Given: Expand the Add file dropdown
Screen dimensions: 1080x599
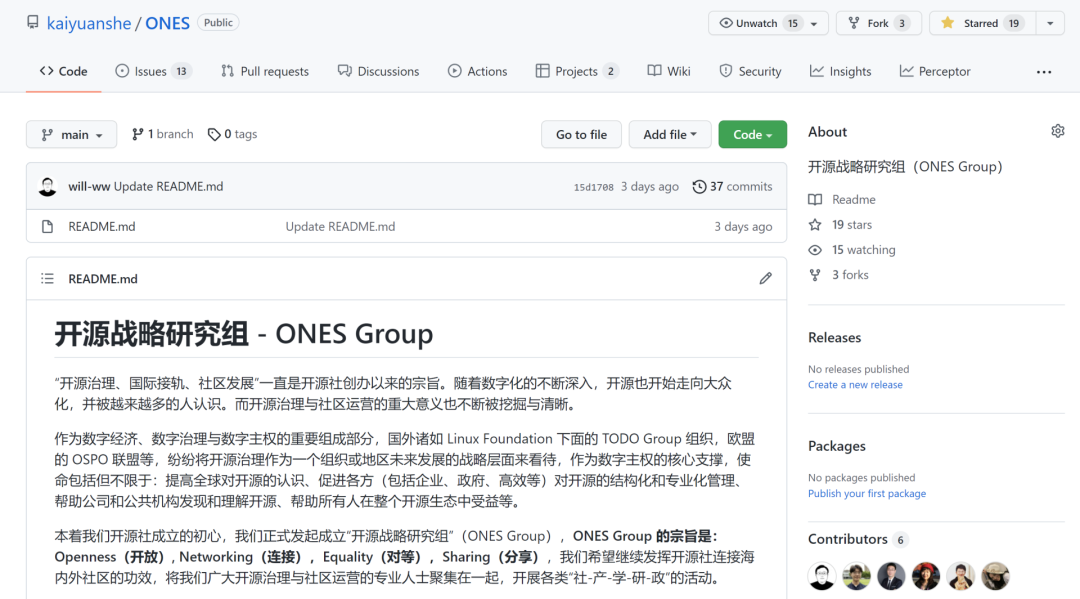Looking at the screenshot, I should [669, 134].
